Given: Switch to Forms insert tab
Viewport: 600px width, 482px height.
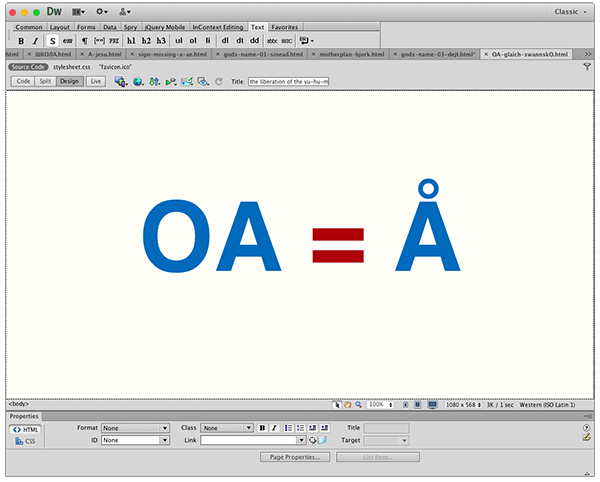Looking at the screenshot, I should [x=86, y=27].
